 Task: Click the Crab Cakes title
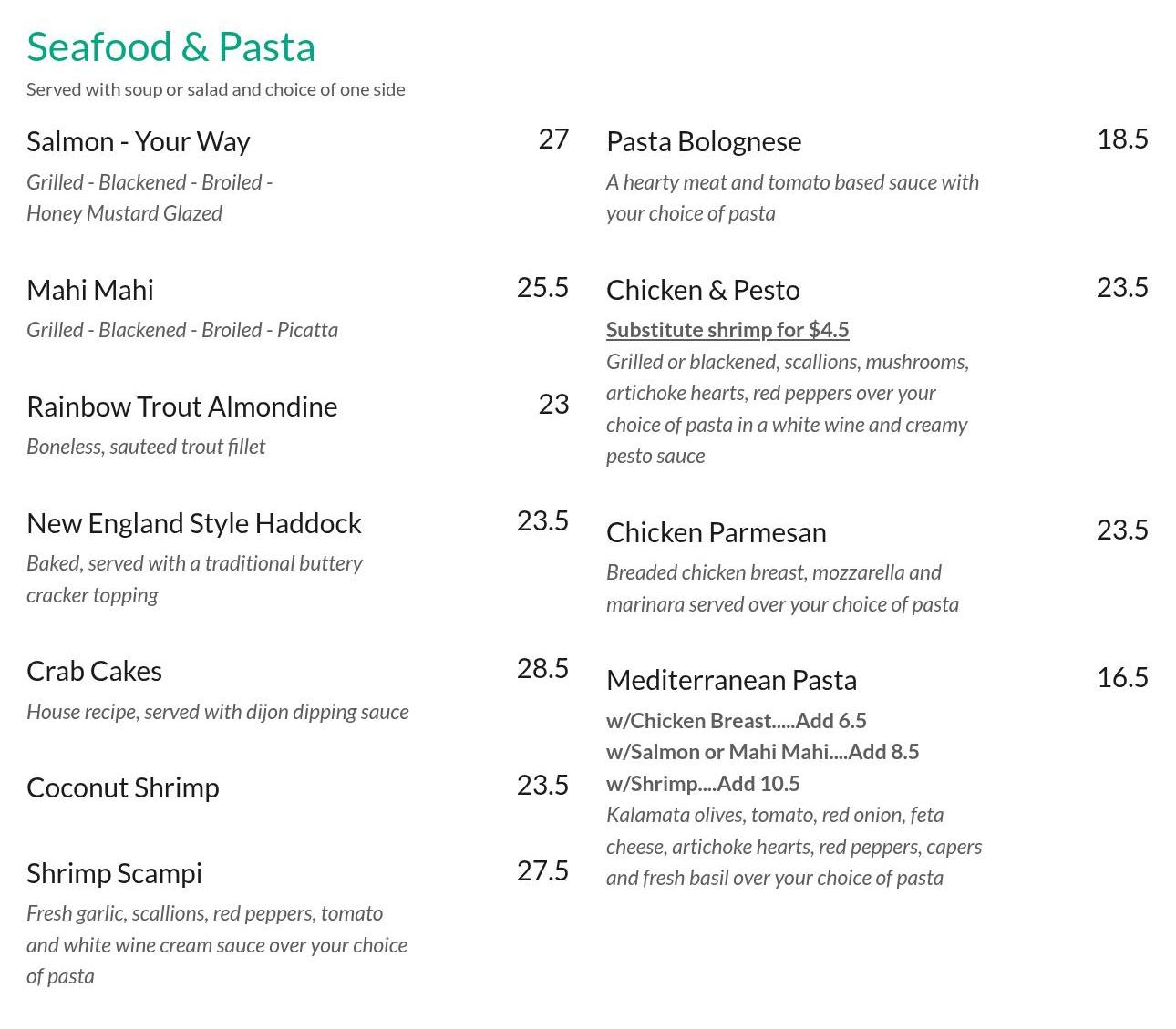click(x=94, y=671)
